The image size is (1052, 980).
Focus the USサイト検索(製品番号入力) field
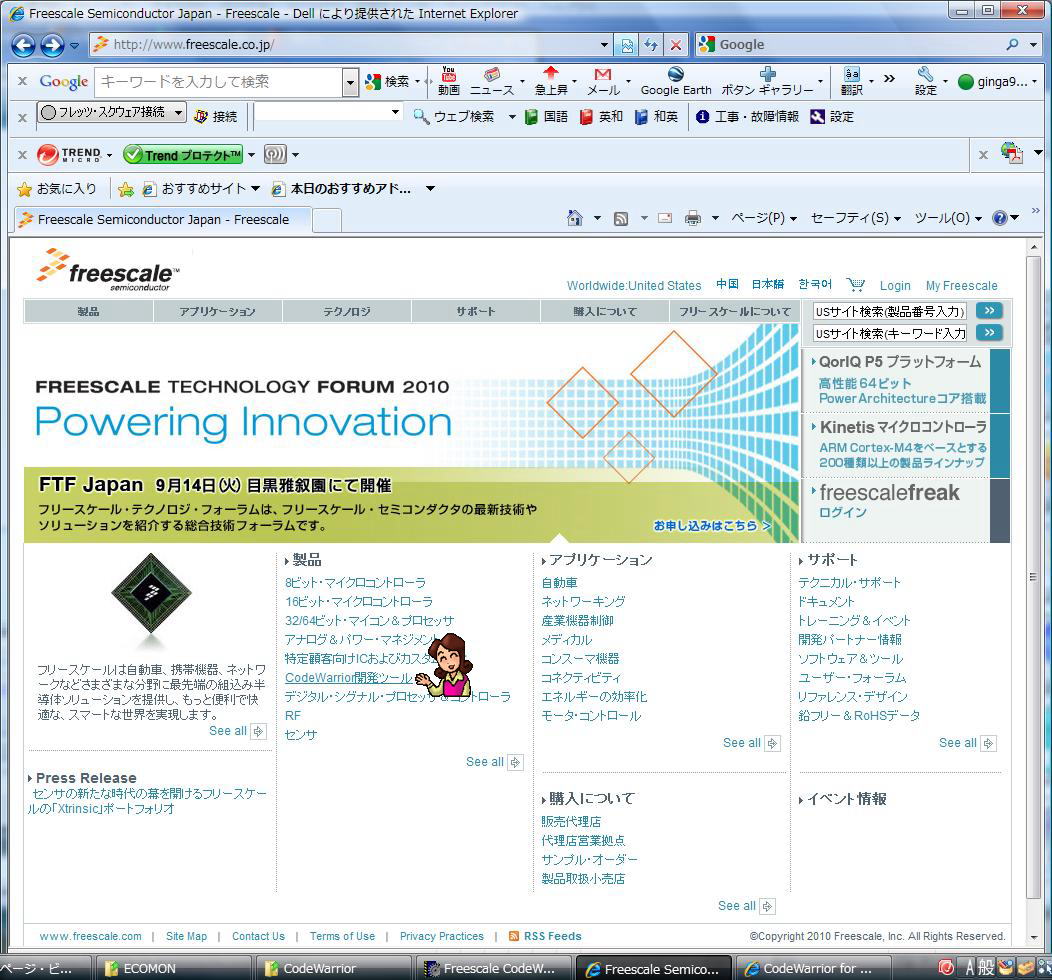click(x=890, y=311)
